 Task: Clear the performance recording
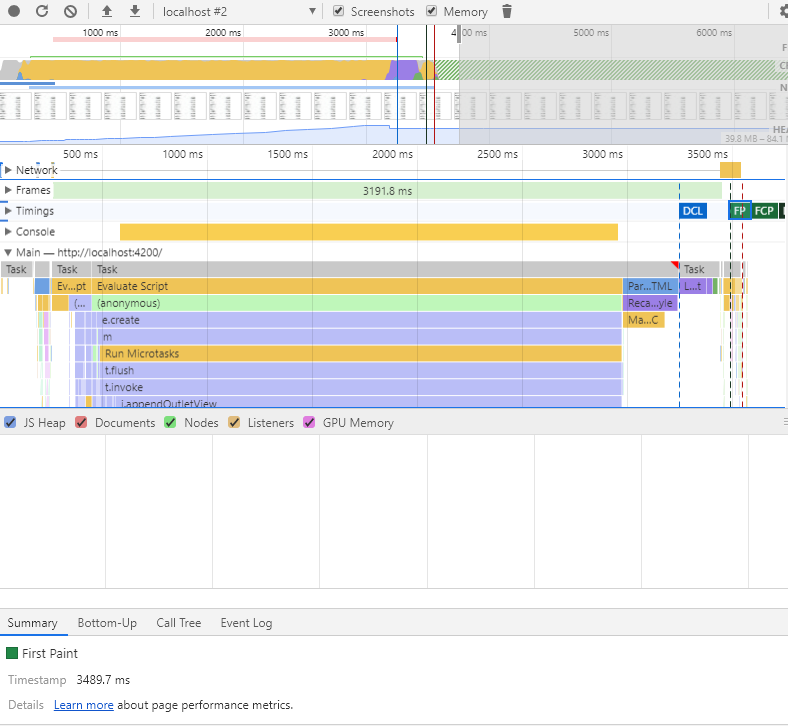coord(71,11)
